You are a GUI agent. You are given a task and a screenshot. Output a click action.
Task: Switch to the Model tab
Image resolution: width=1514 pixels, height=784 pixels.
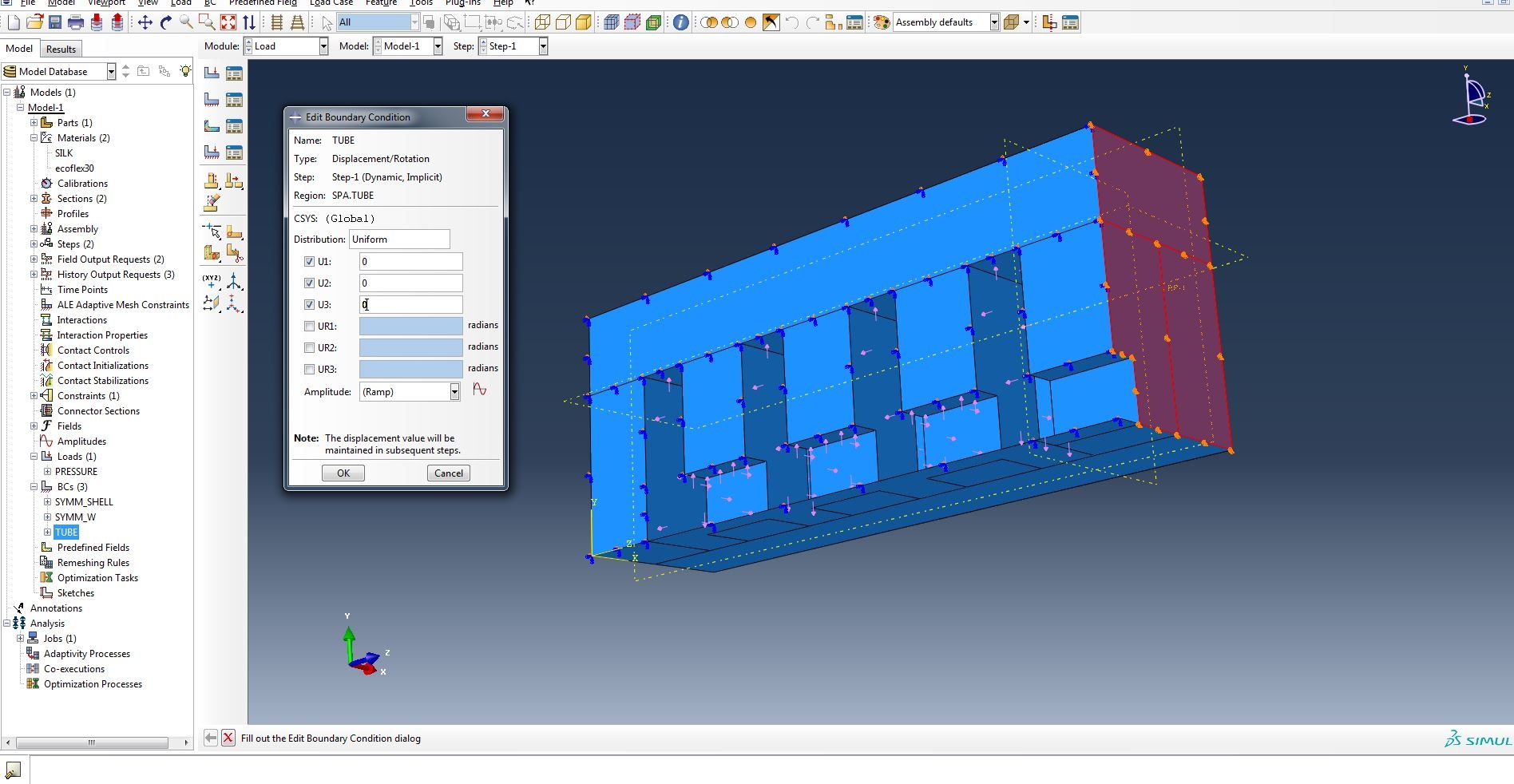point(19,49)
